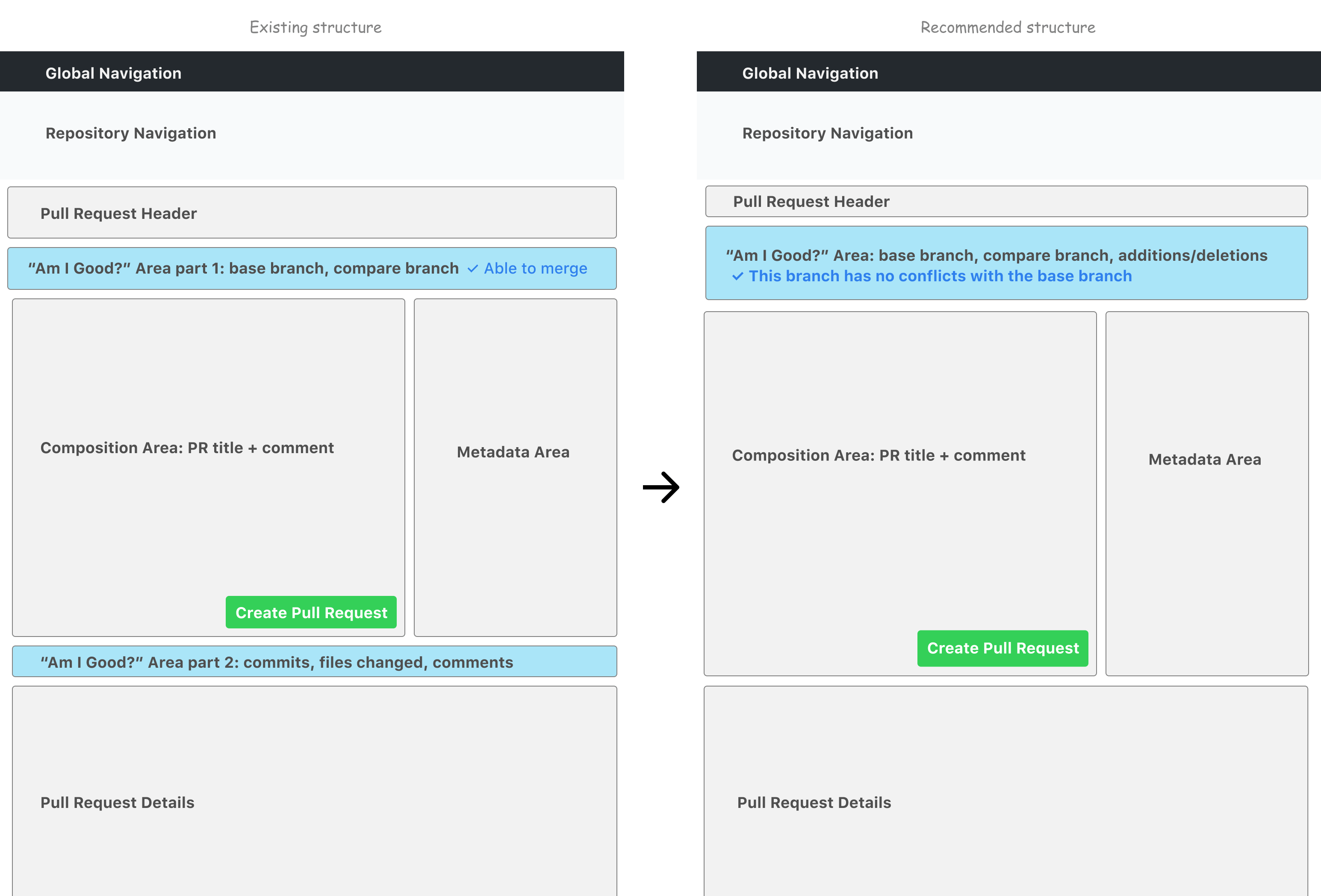Click the right Composition Area: PR title + comment

point(900,493)
